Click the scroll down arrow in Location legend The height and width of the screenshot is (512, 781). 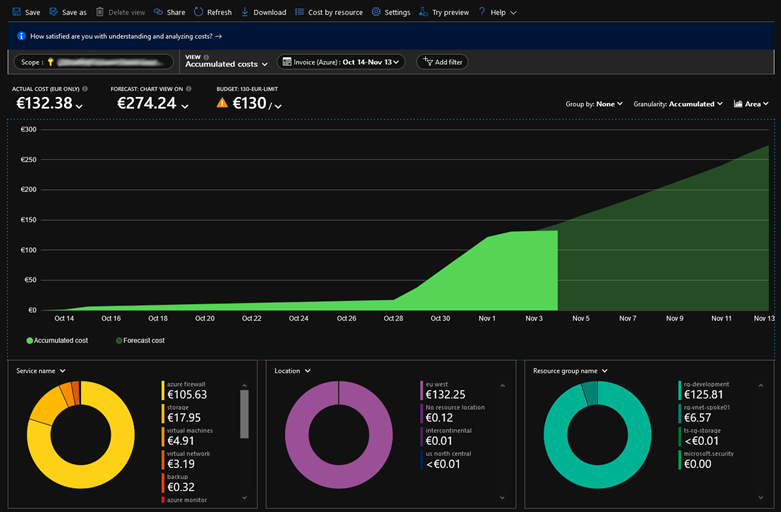[x=502, y=498]
